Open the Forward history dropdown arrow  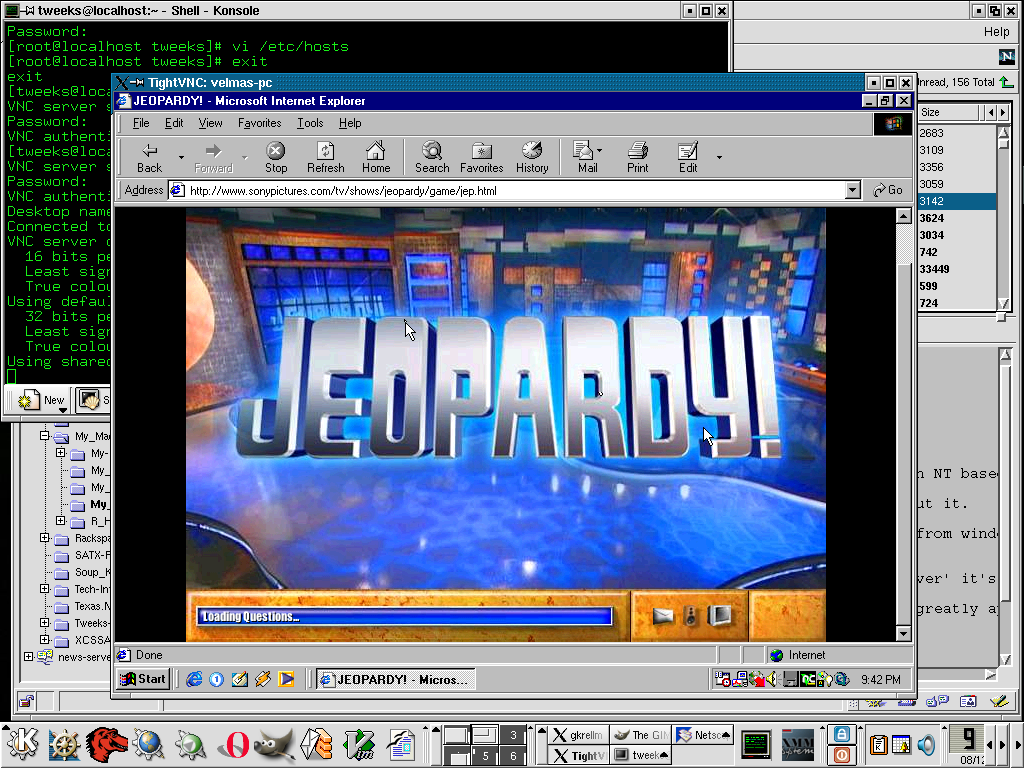[245, 157]
